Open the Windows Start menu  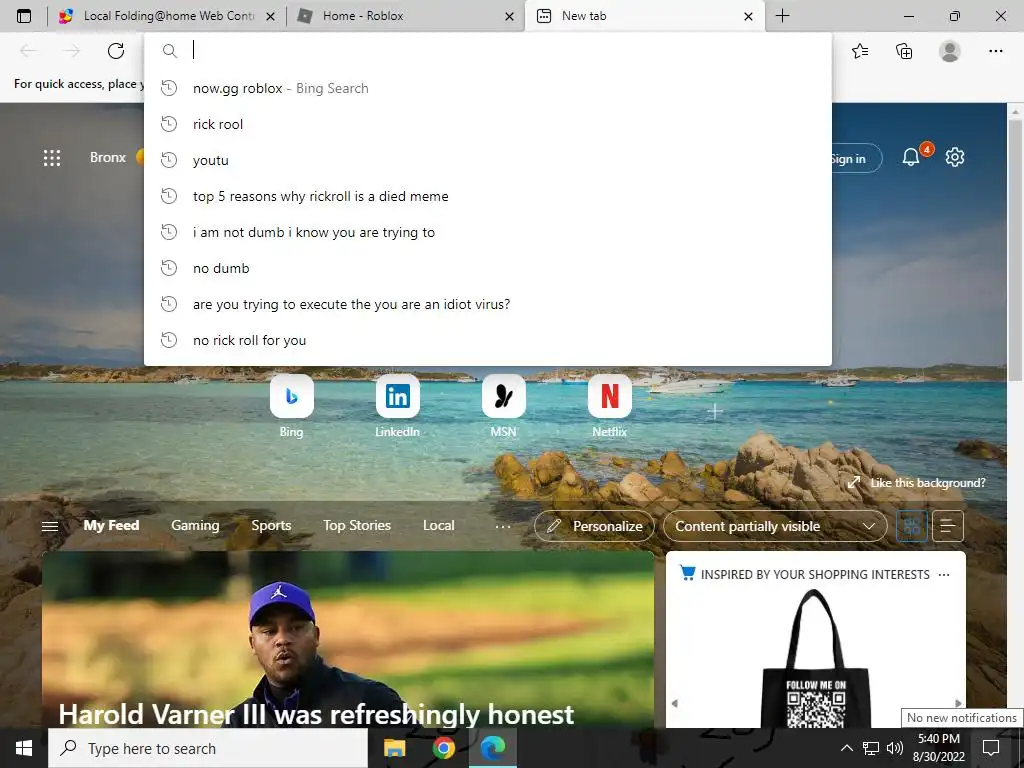point(24,748)
